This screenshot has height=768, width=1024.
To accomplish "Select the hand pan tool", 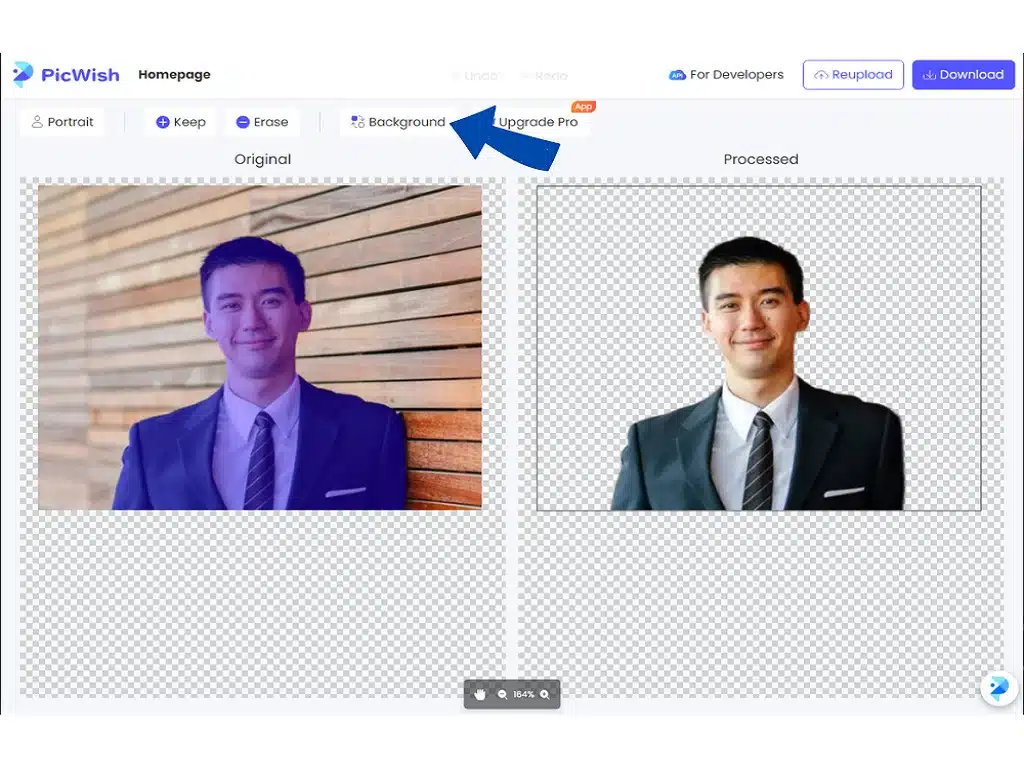I will (480, 694).
